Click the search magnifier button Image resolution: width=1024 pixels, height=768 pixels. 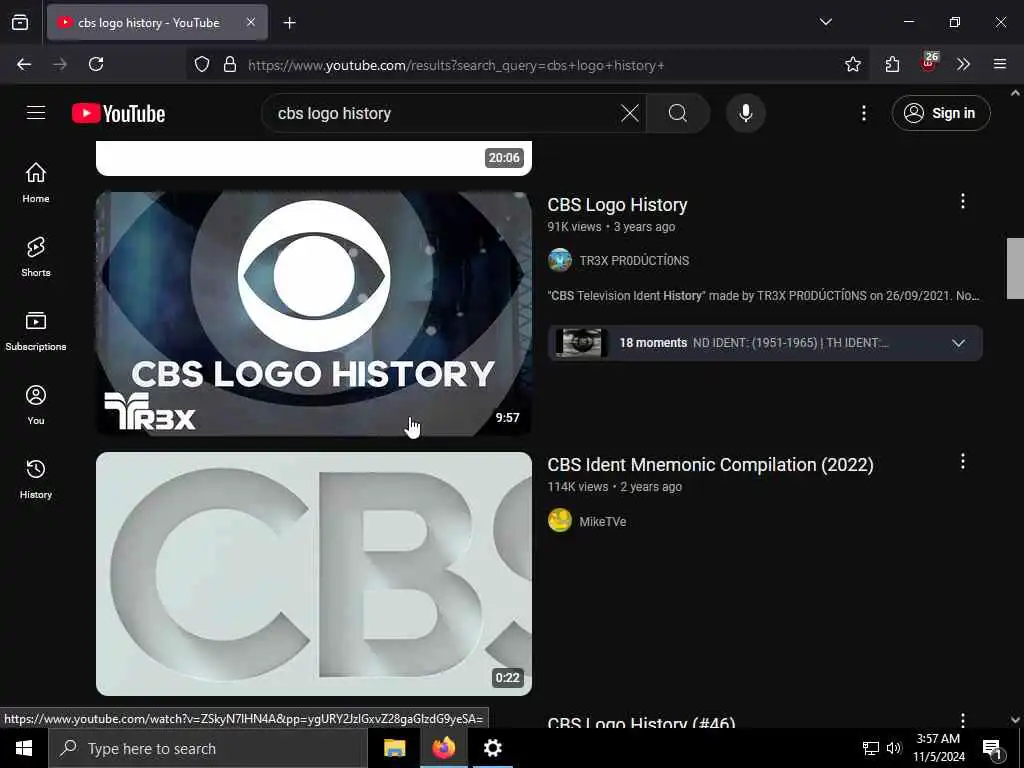click(x=678, y=113)
